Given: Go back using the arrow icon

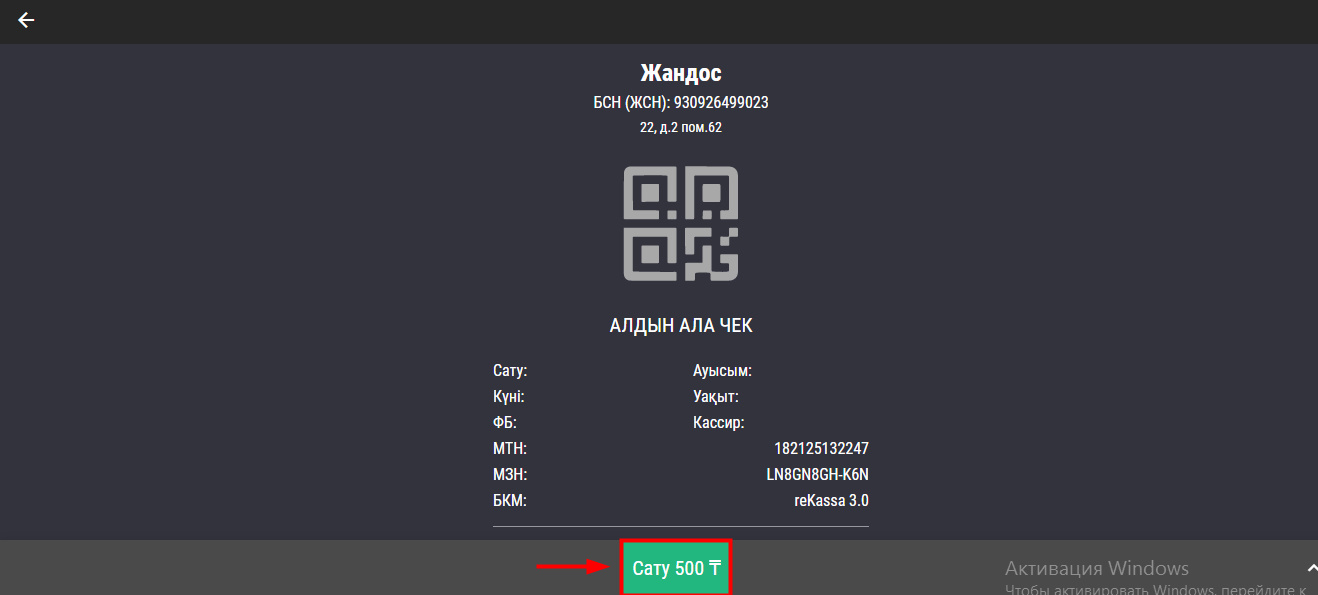Looking at the screenshot, I should [x=26, y=20].
